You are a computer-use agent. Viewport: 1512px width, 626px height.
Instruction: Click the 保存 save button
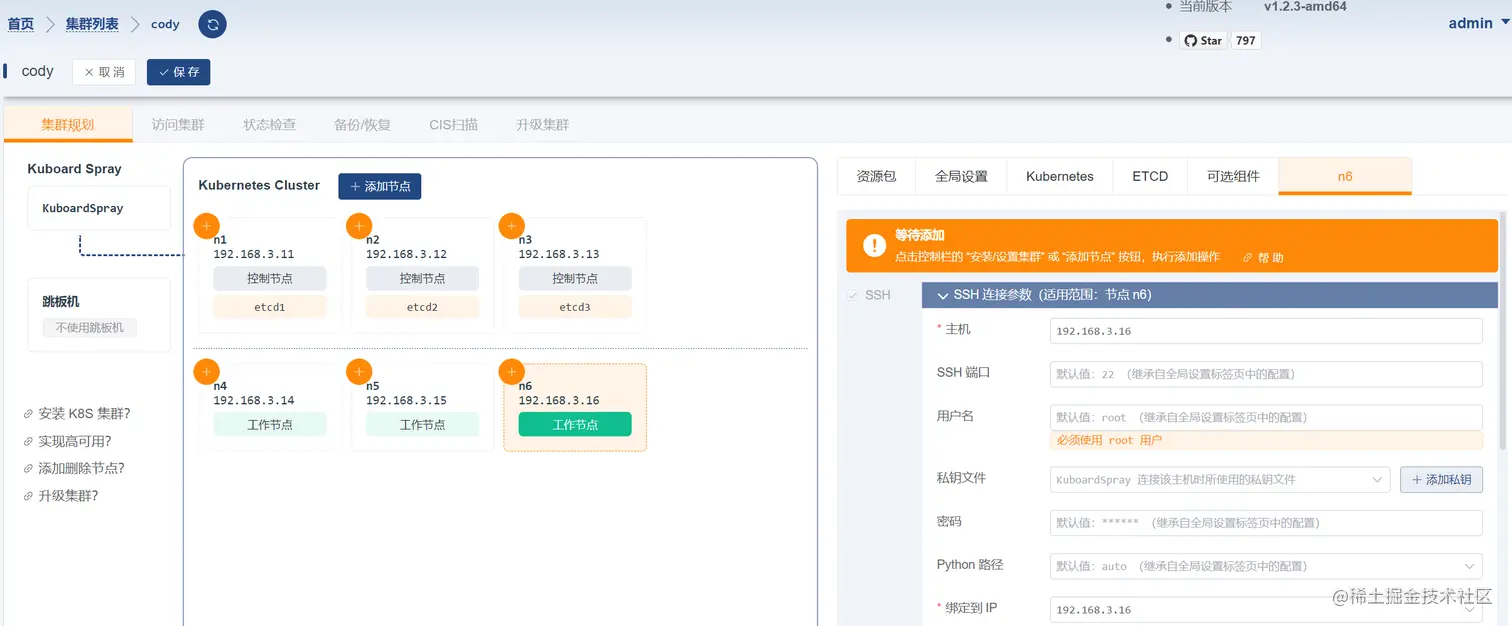click(179, 72)
